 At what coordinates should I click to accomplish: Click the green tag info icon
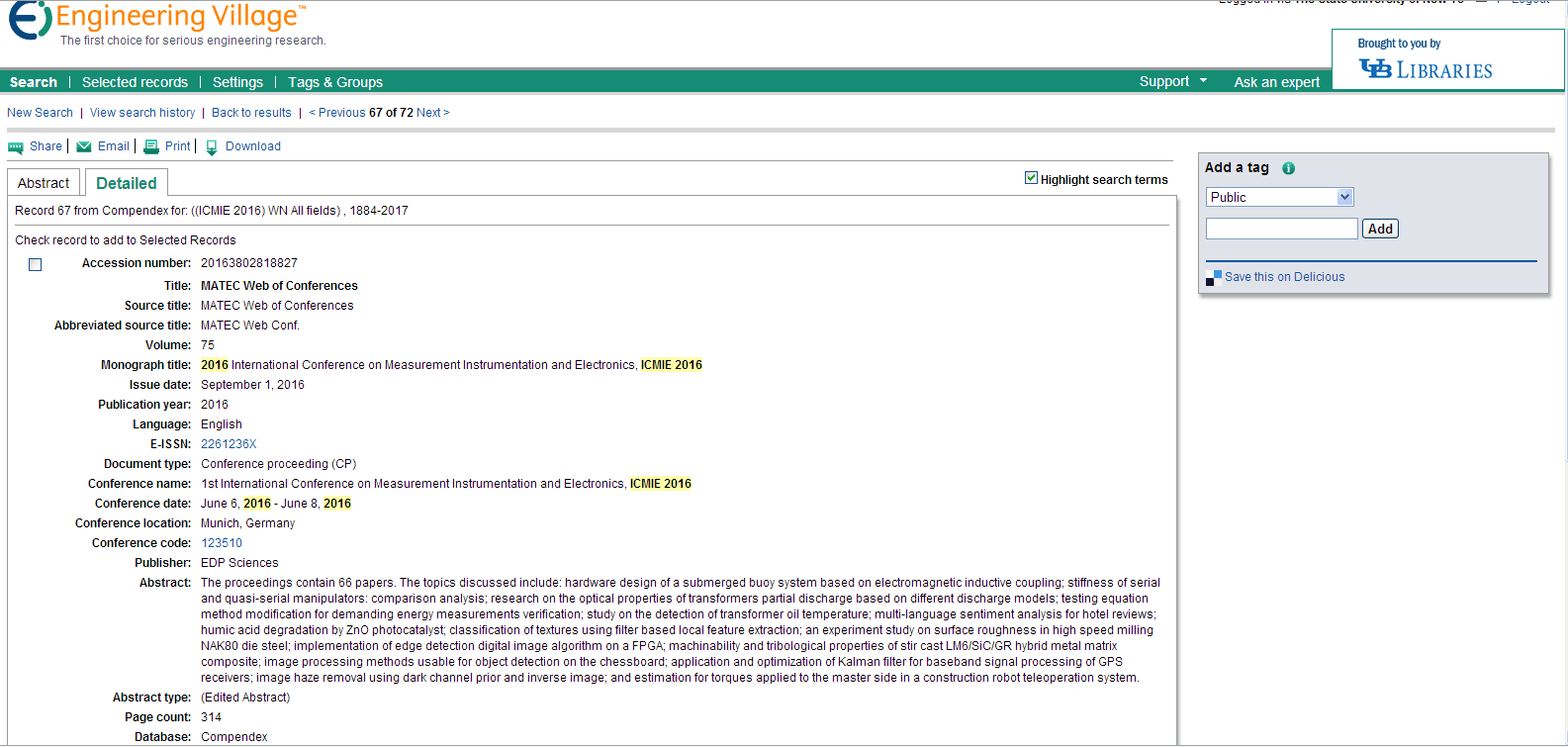(x=1288, y=168)
